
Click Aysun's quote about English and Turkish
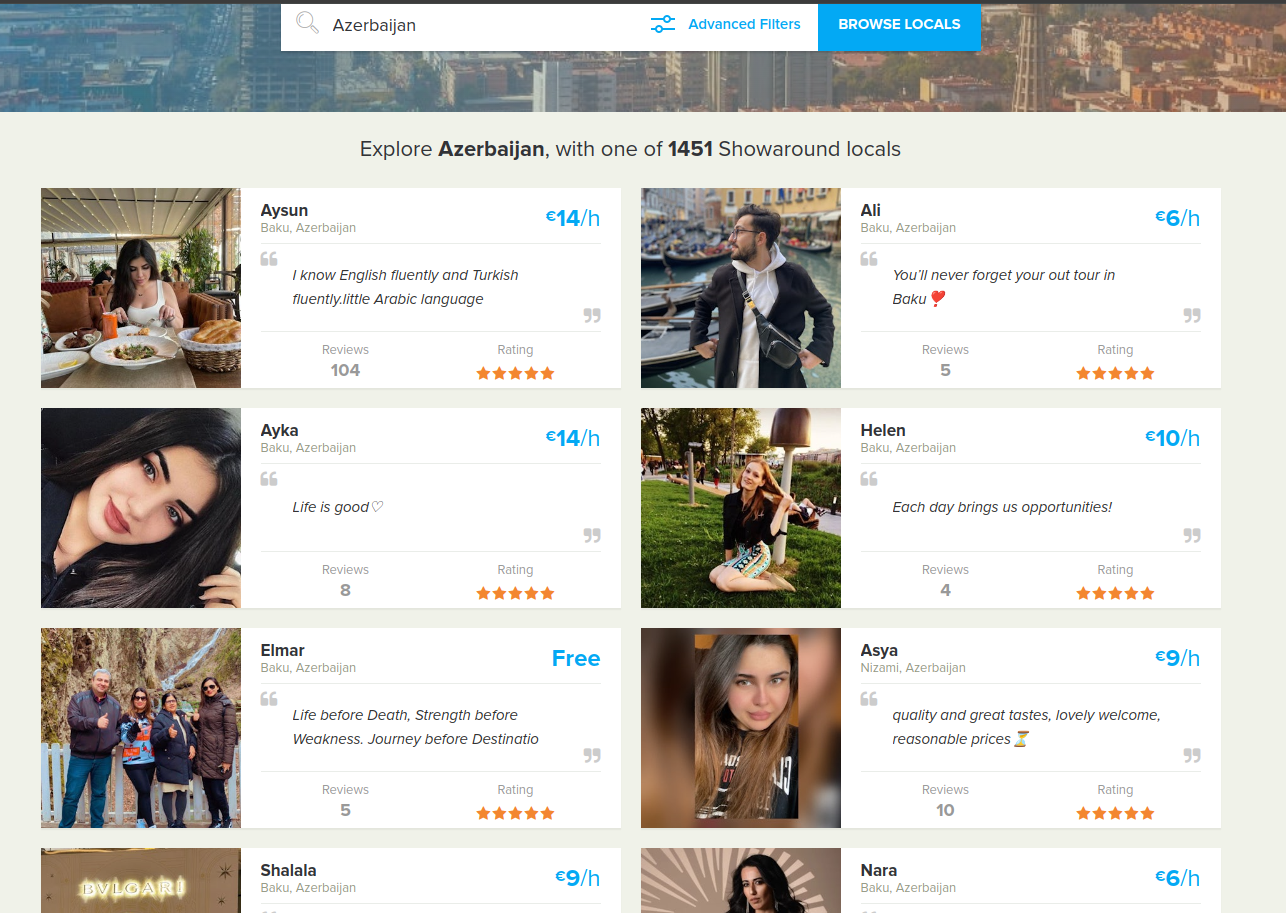tap(405, 287)
